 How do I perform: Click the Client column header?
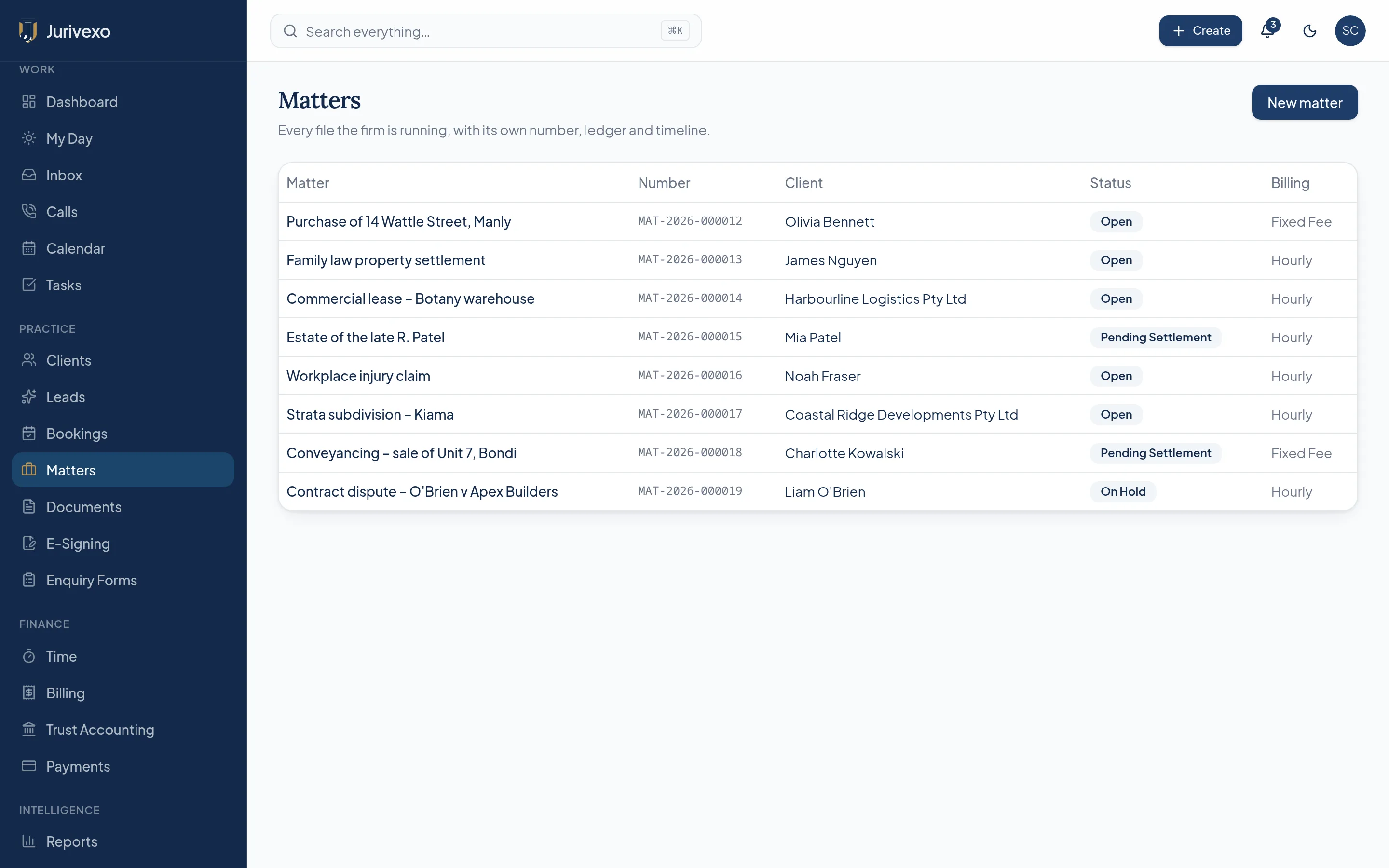(x=803, y=183)
